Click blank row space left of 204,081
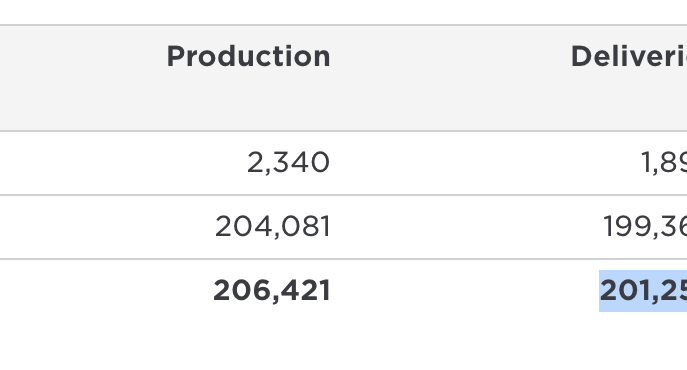 [x=107, y=227]
